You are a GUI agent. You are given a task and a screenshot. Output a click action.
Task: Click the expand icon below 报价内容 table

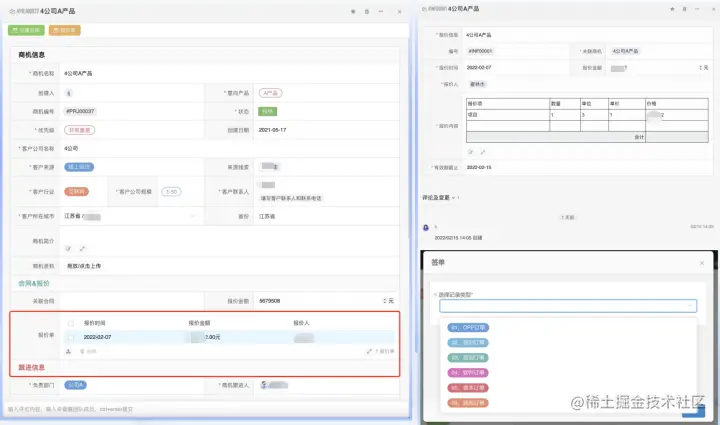(483, 152)
